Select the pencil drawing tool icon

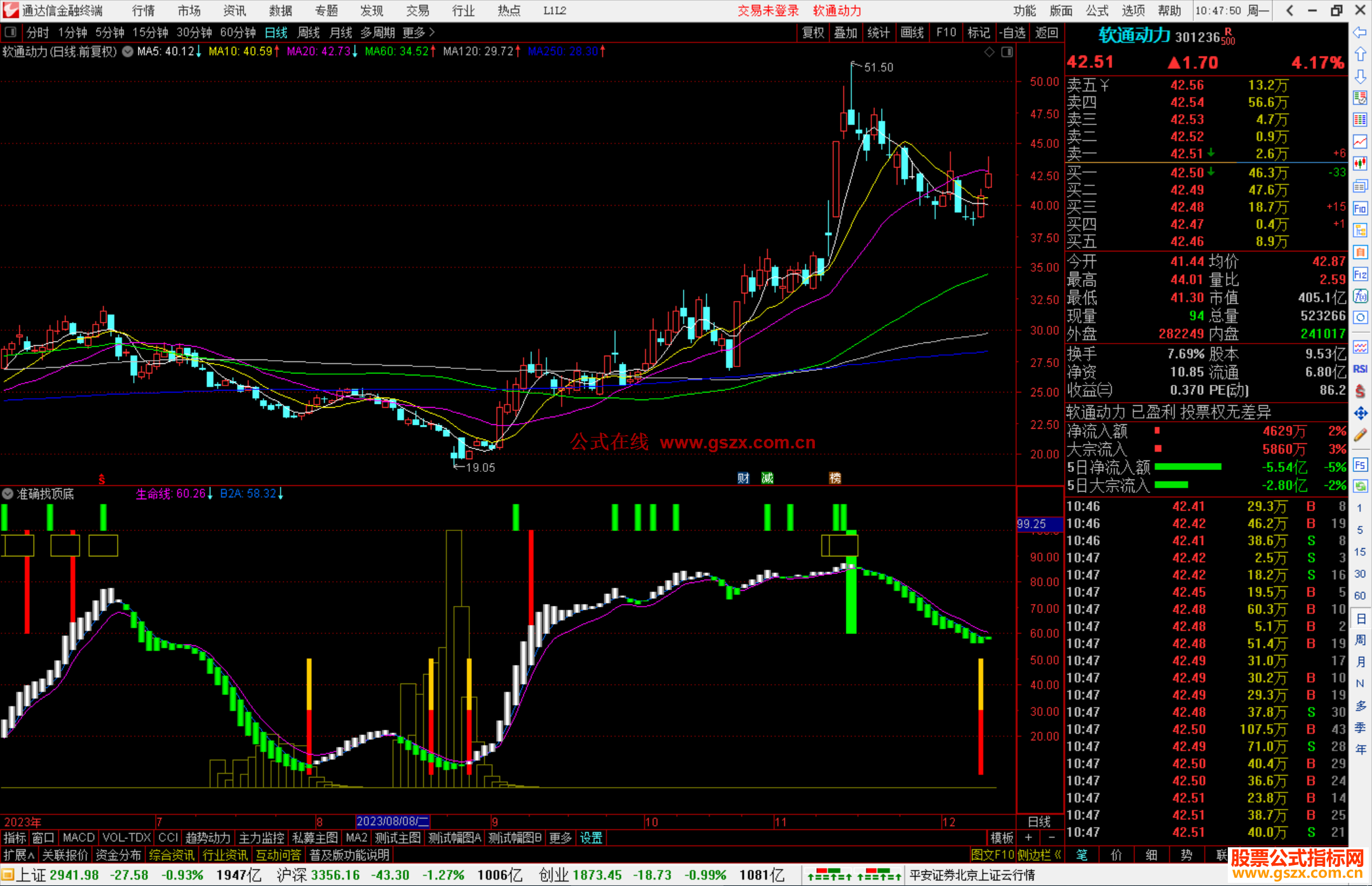point(1360,435)
